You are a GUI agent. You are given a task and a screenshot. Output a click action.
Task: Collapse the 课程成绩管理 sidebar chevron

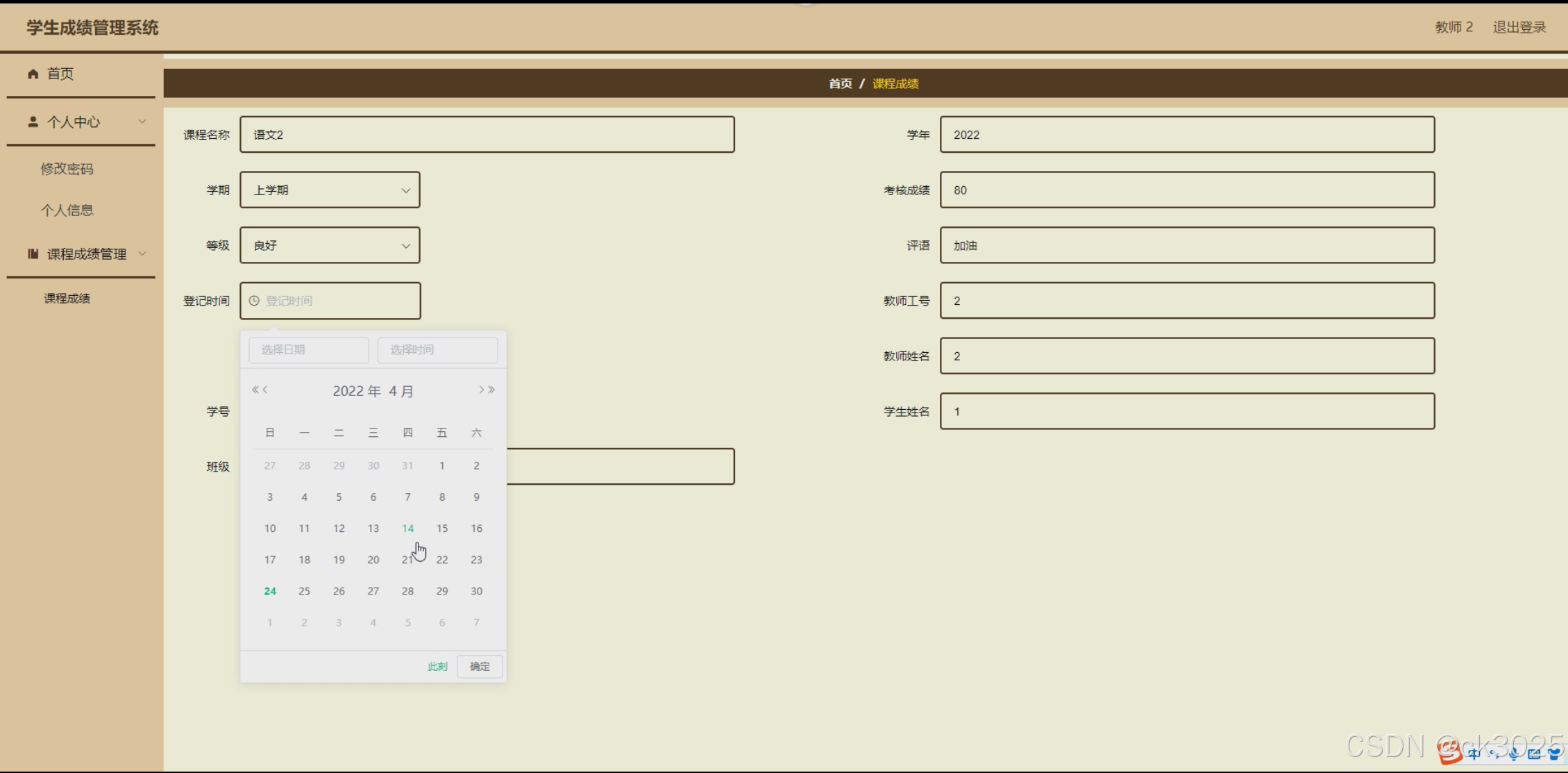click(x=142, y=253)
